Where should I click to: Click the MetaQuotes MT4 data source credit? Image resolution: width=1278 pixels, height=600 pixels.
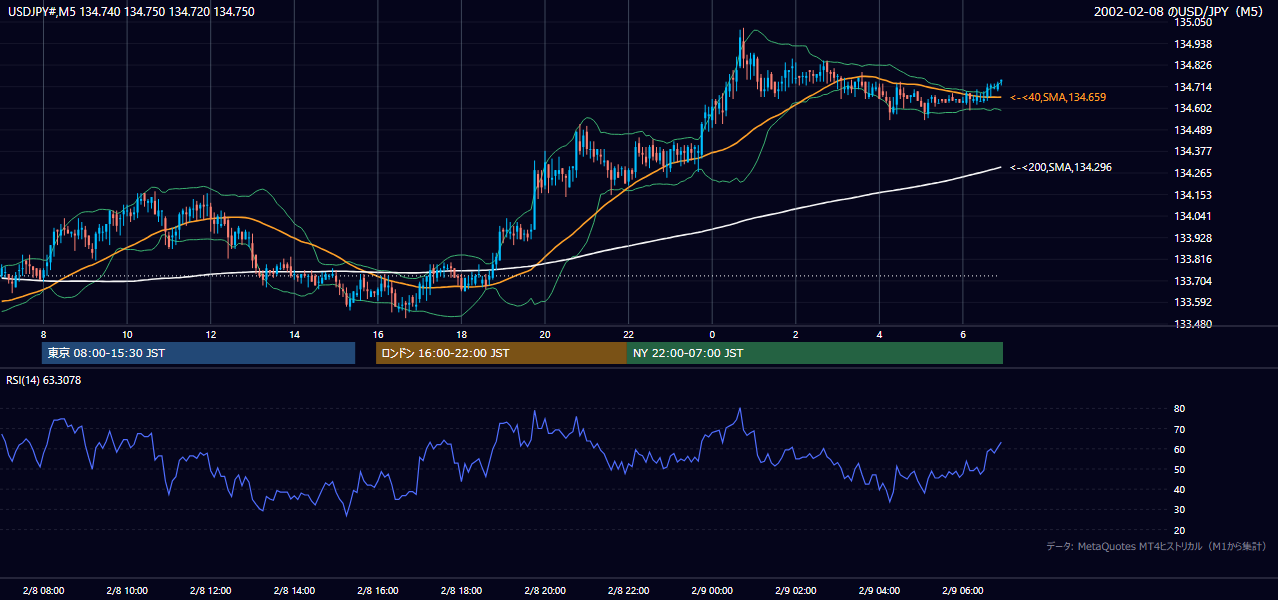(x=1157, y=546)
